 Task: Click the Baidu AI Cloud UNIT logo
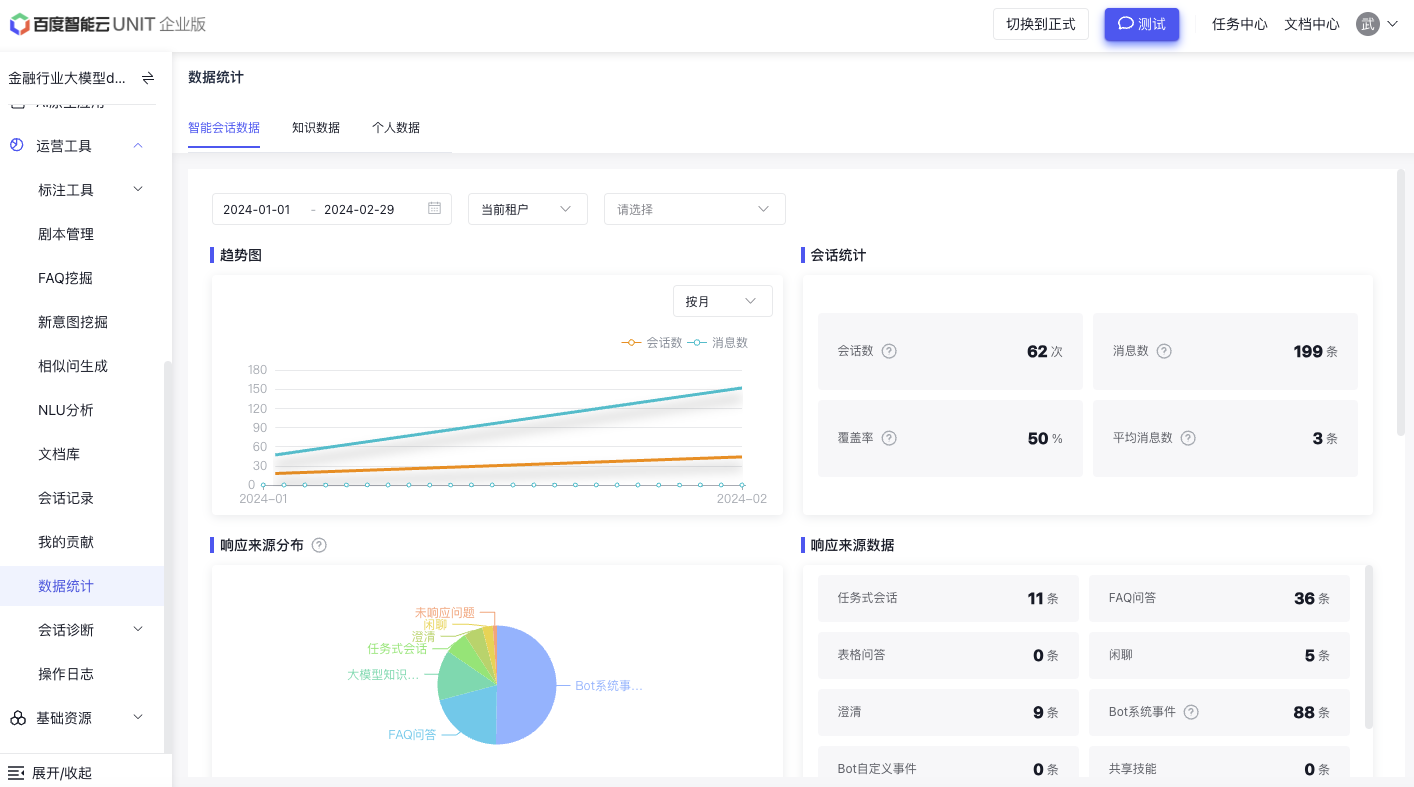(108, 24)
